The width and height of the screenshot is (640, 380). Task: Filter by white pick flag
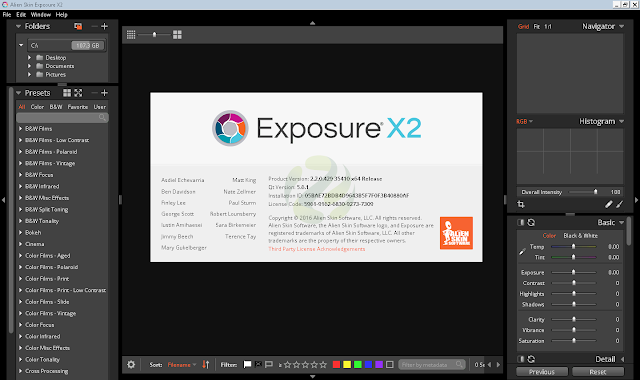point(247,364)
